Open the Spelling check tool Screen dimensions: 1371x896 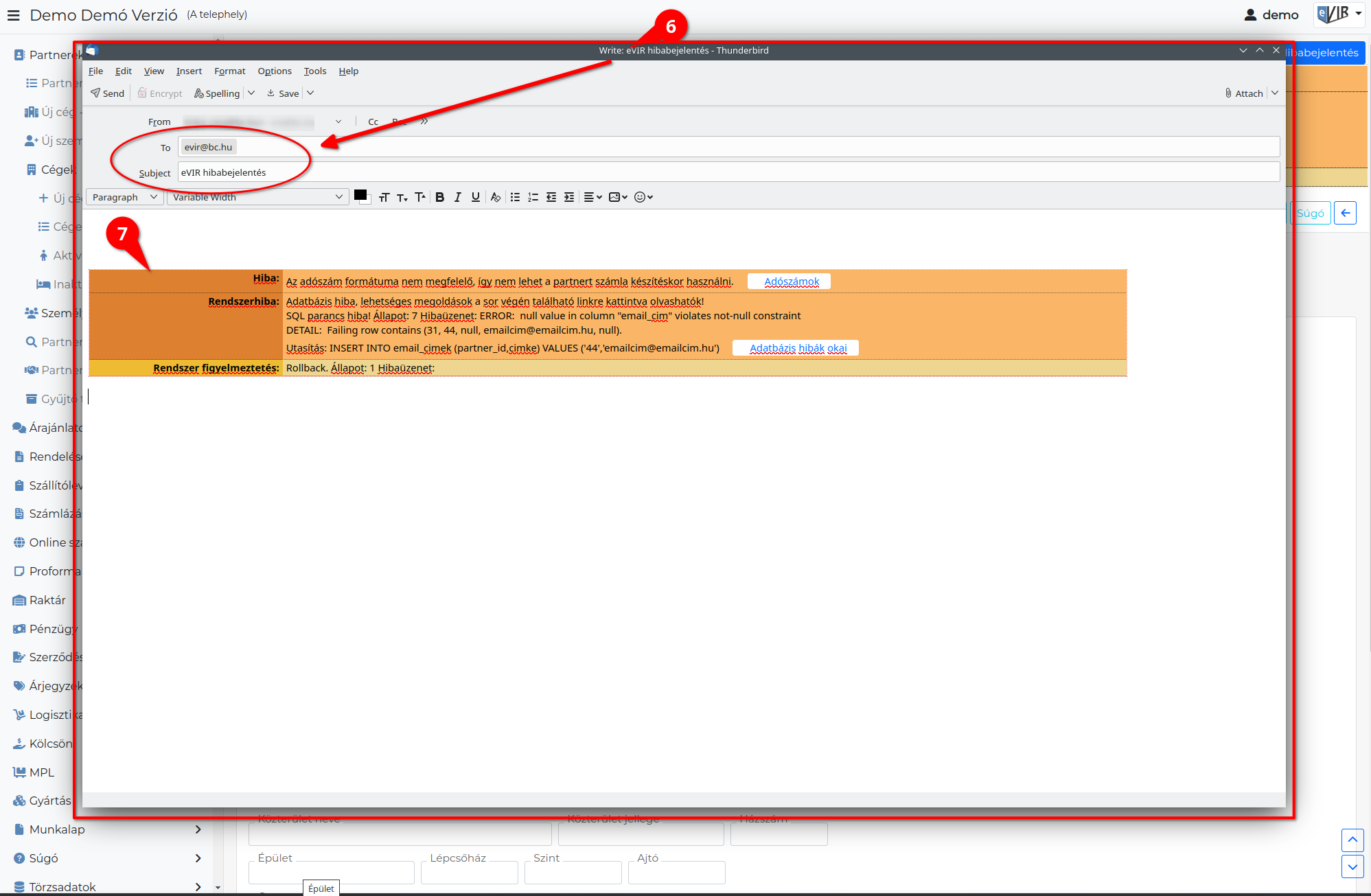point(217,93)
